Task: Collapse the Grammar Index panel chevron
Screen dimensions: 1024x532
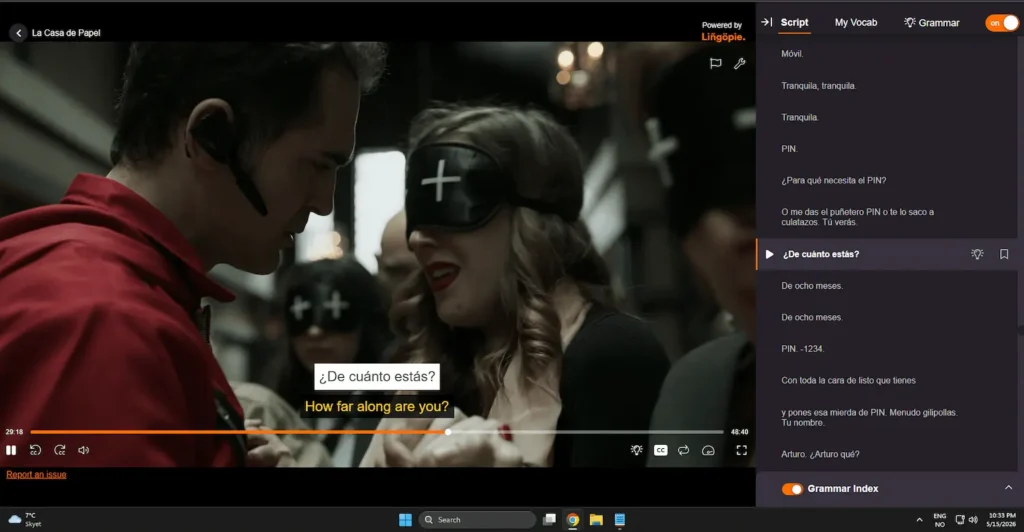Action: tap(1008, 488)
